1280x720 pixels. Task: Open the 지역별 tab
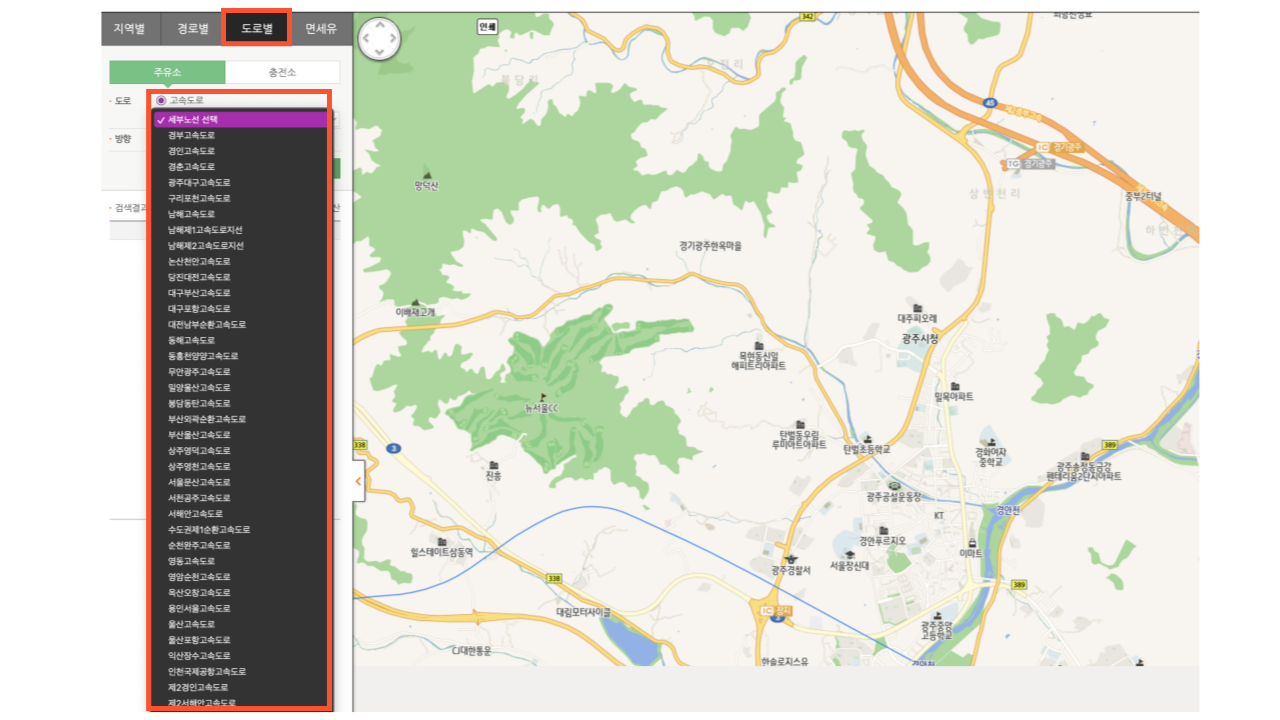(129, 28)
